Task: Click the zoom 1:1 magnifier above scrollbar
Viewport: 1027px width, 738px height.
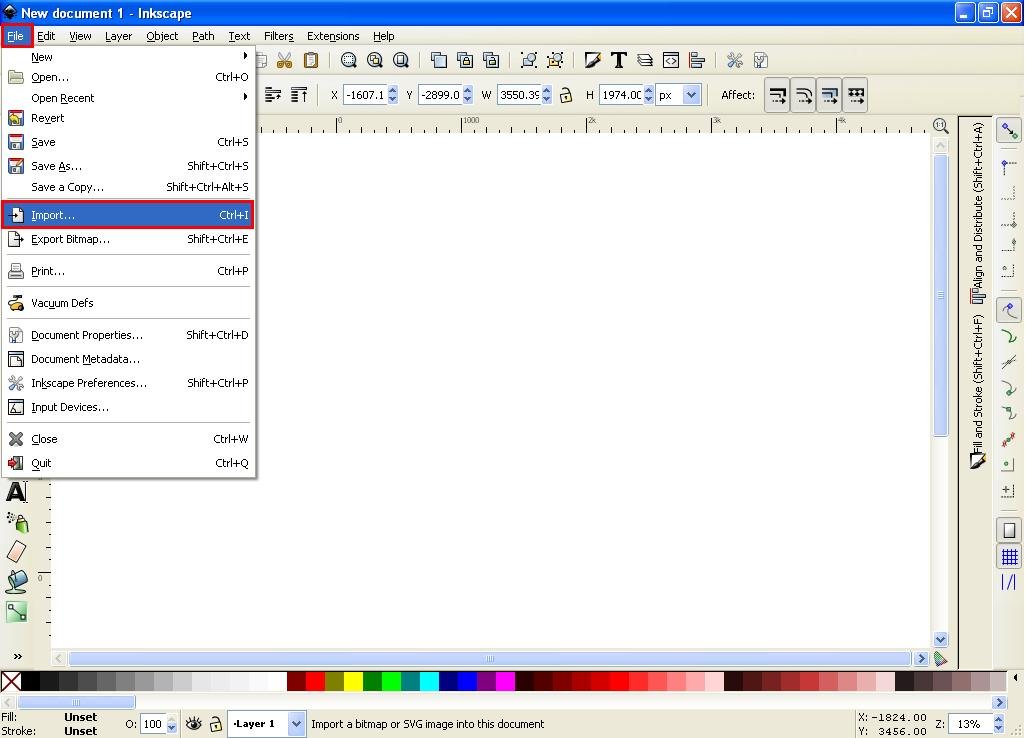Action: [x=941, y=126]
